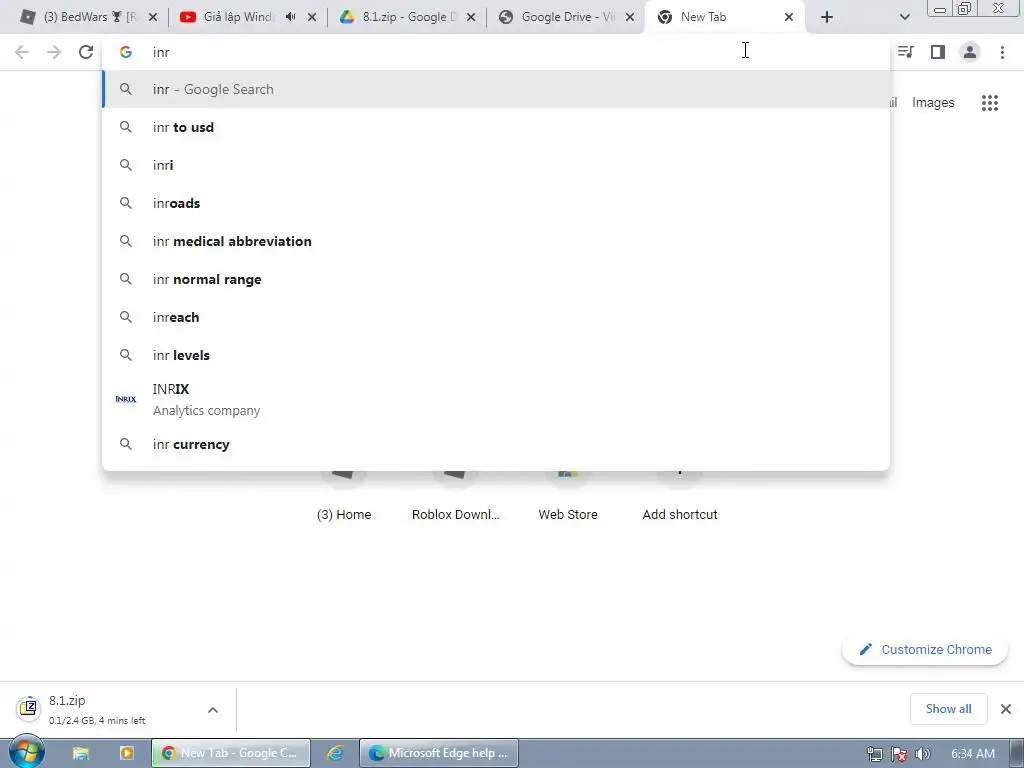This screenshot has height=768, width=1024.
Task: Click the BedWars tab Roblox favicon
Action: point(27,17)
